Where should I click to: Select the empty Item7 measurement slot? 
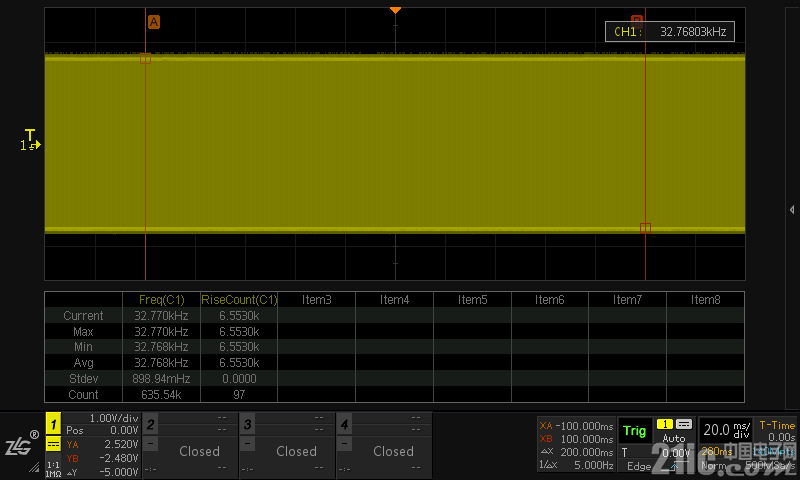[628, 299]
